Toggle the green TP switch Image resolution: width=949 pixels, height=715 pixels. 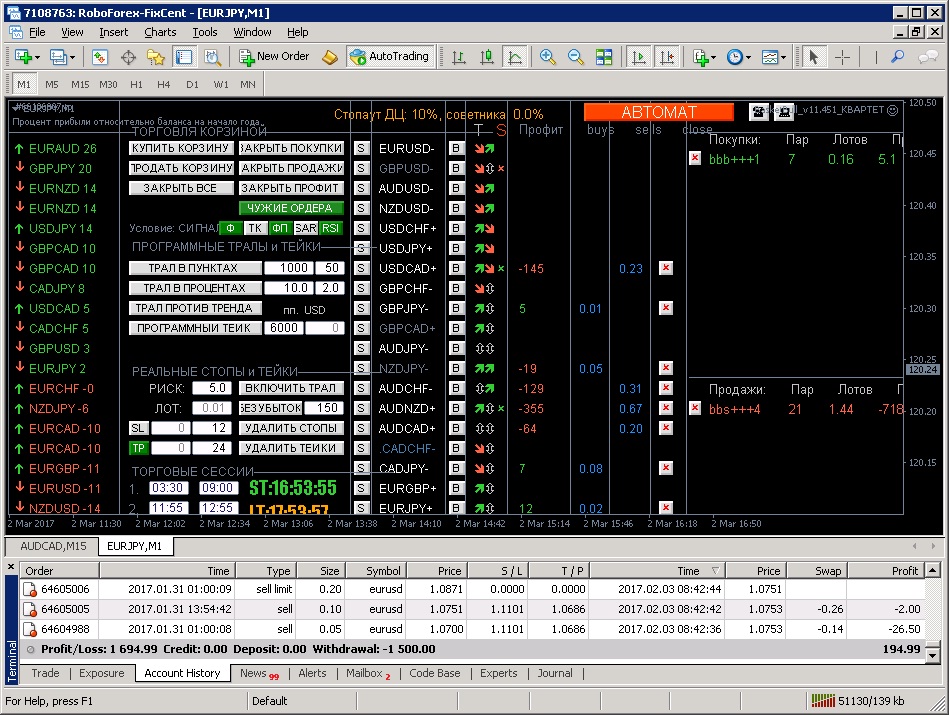139,448
